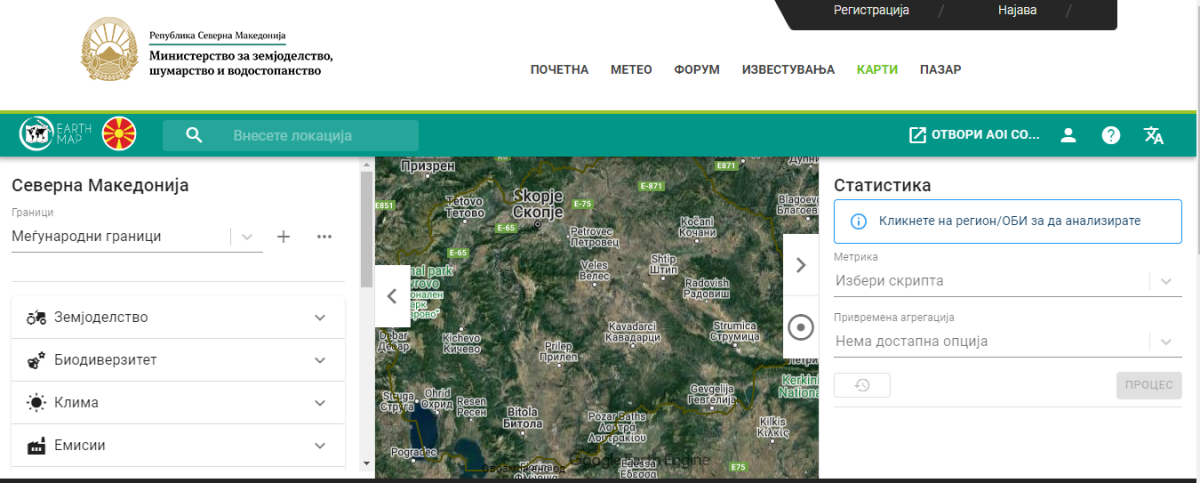Click the paw icon for Биодиверзитет
Screen dimensions: 1200x483
(x=37, y=360)
